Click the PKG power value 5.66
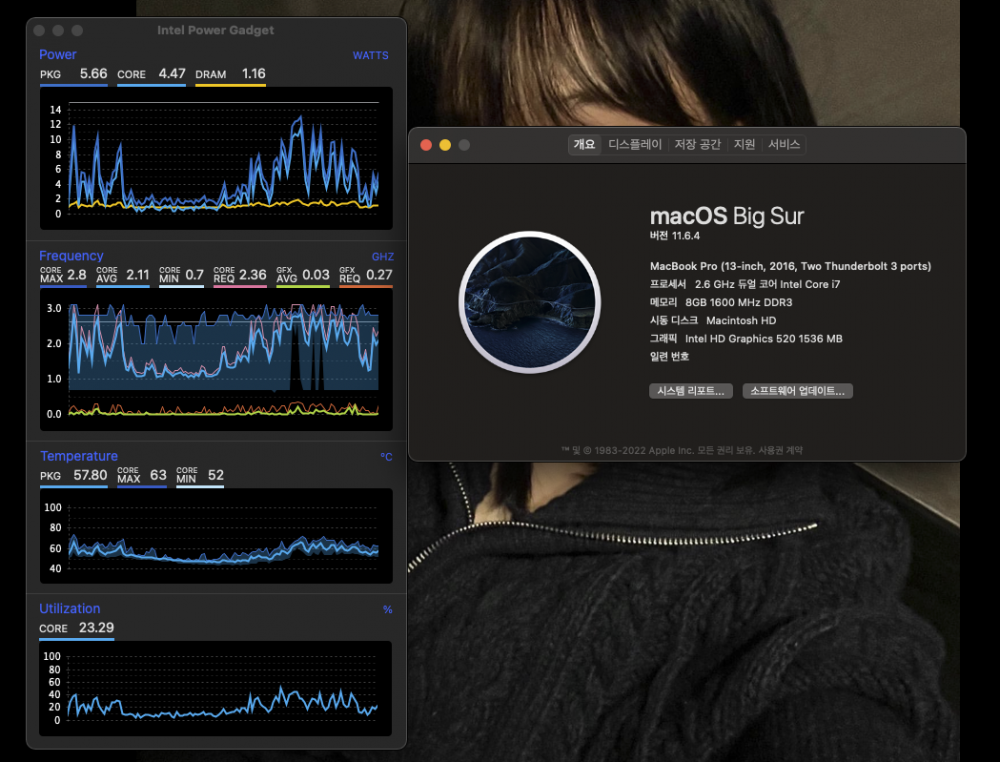 point(93,73)
